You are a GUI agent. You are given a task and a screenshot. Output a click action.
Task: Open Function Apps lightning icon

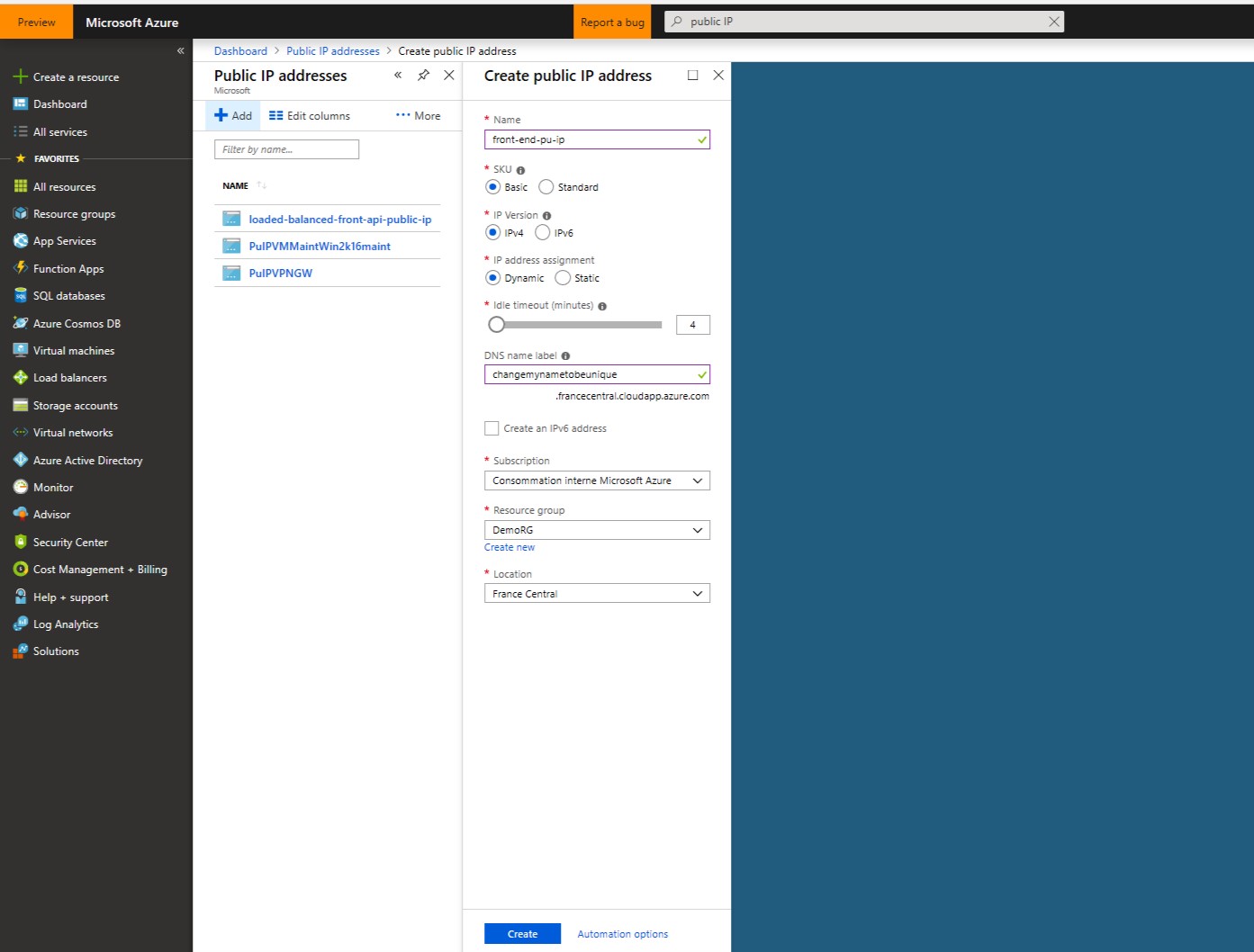21,268
